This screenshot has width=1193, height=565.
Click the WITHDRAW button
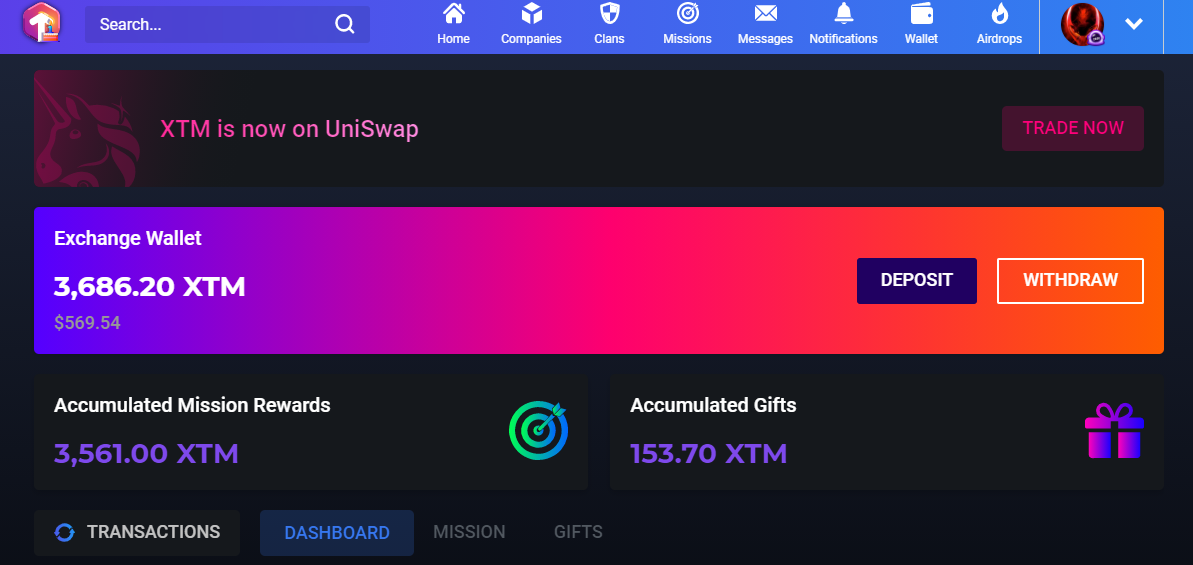(x=1071, y=281)
